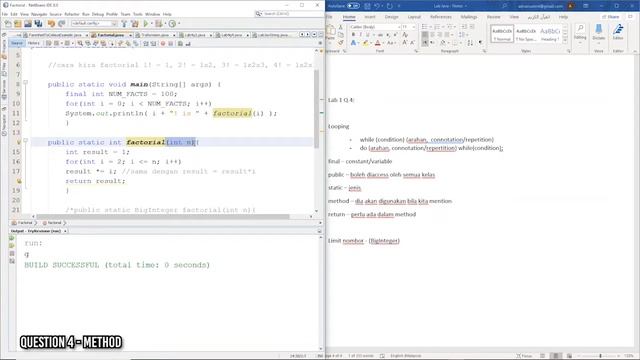The width and height of the screenshot is (640, 360).
Task: Click the Italic button in Word ribbon
Action: pyautogui.click(x=360, y=35)
